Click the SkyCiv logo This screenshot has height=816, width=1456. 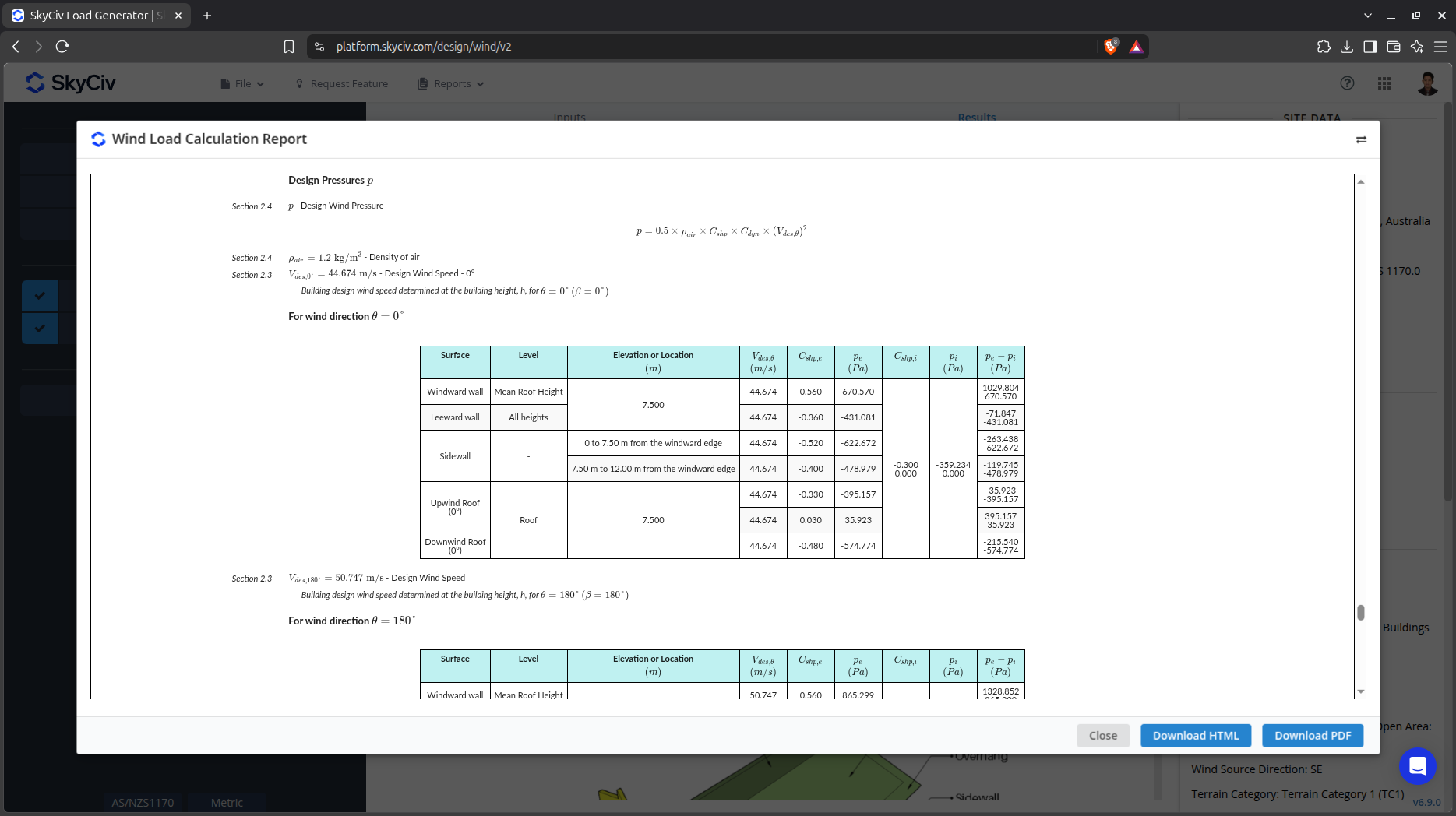coord(70,83)
